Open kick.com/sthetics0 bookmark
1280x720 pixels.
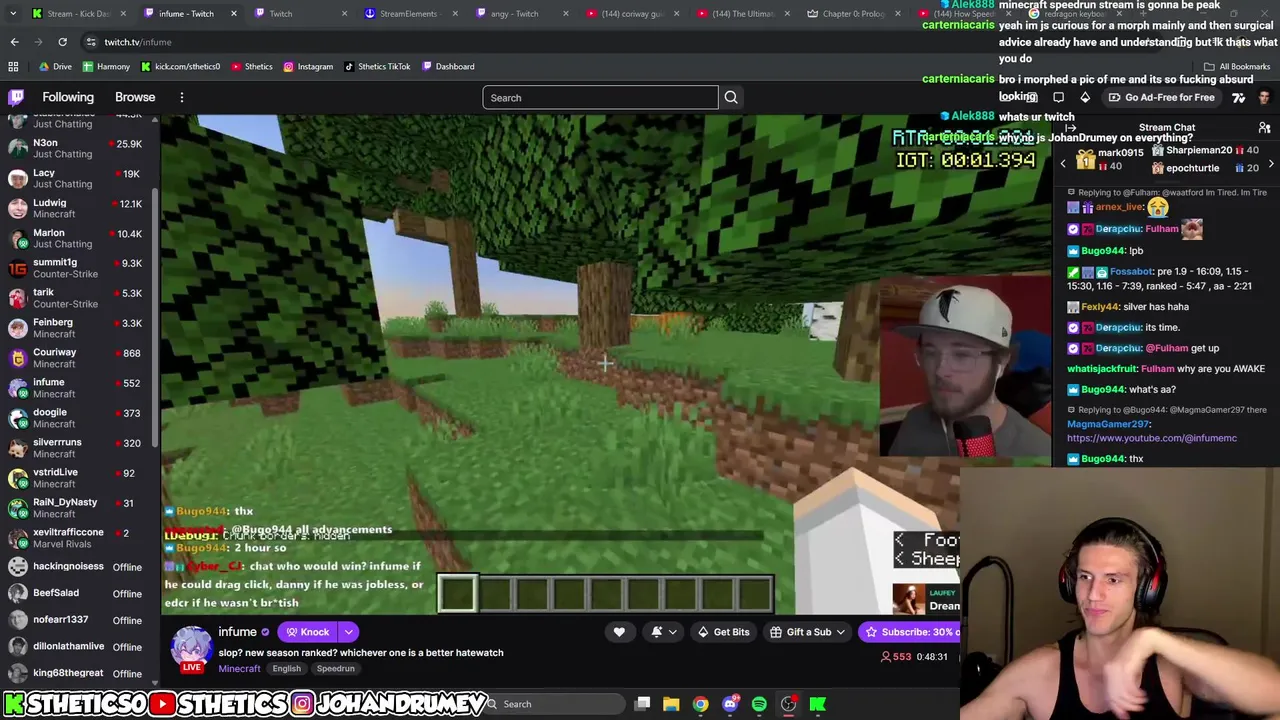[x=180, y=66]
